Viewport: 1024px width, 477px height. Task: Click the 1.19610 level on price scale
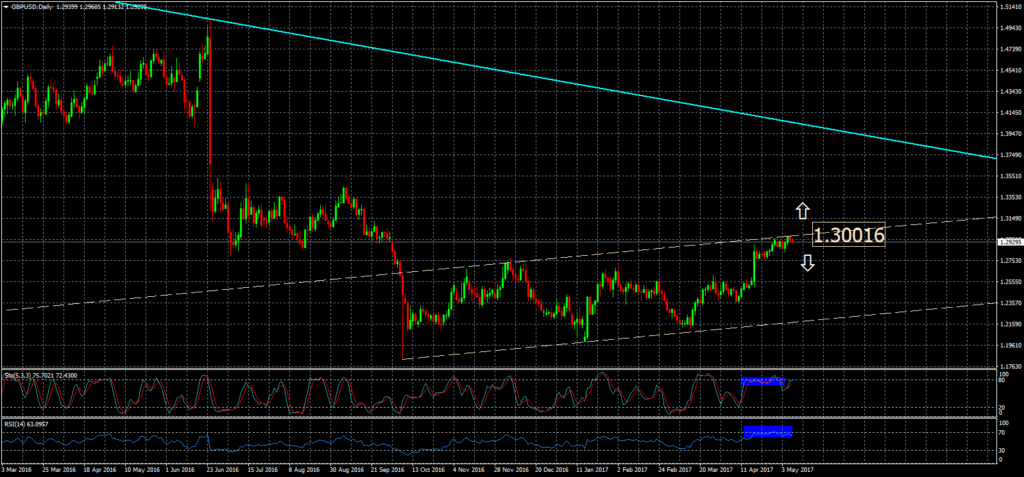[x=1008, y=345]
